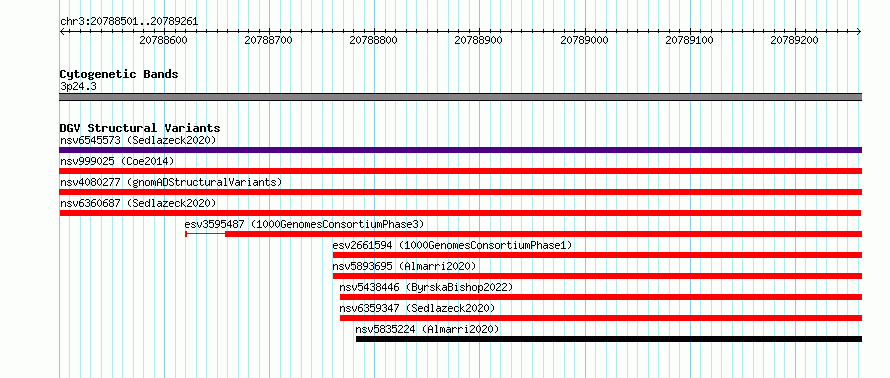890x378 pixels.
Task: Open esv2661594 (1000GenomesConsortiumPhase1) label
Action: (x=452, y=245)
